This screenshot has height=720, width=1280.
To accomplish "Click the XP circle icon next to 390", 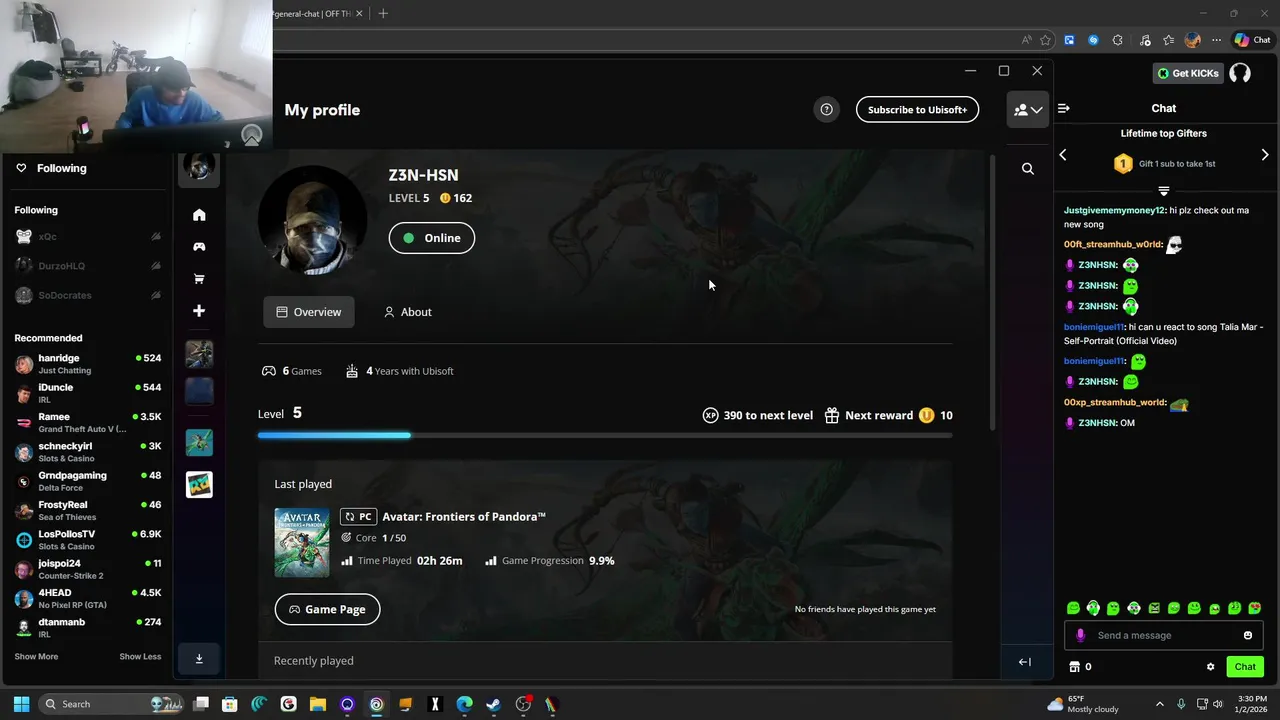I will [x=710, y=415].
